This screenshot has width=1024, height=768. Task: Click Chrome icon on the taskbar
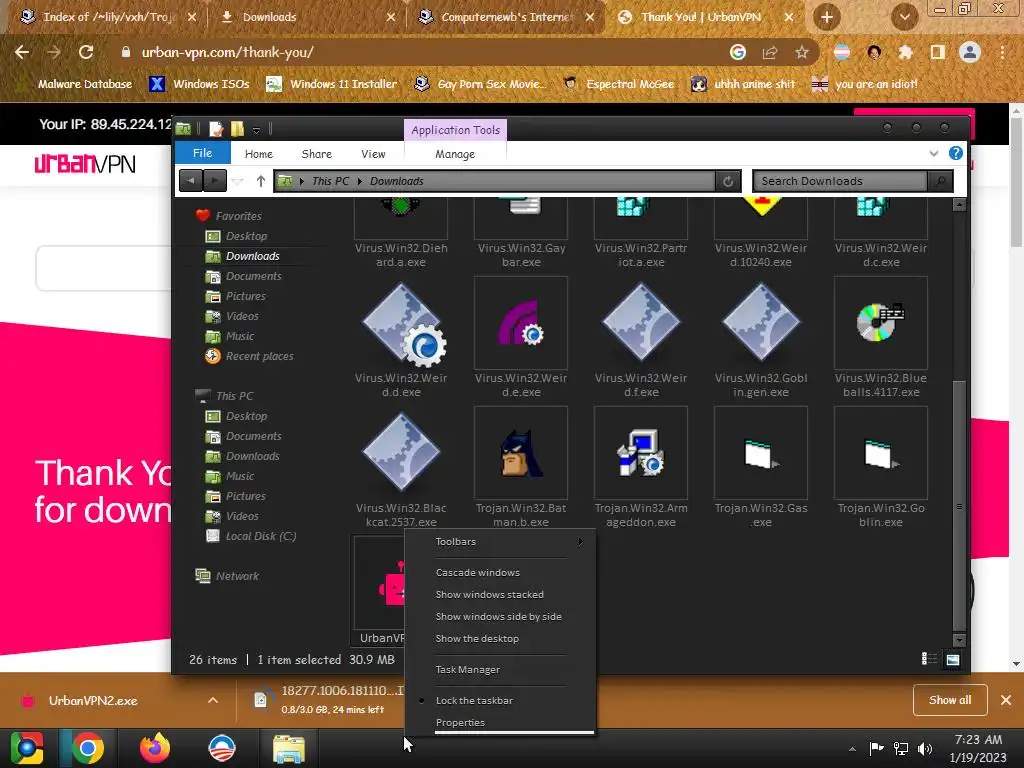[x=88, y=748]
